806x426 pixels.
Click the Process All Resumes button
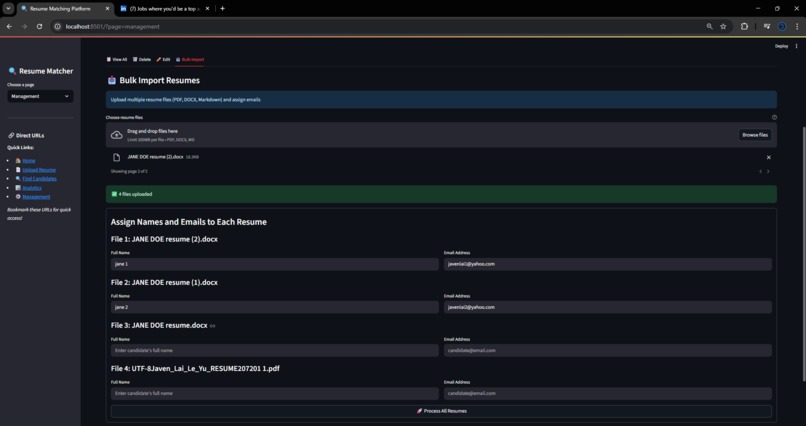(x=441, y=411)
